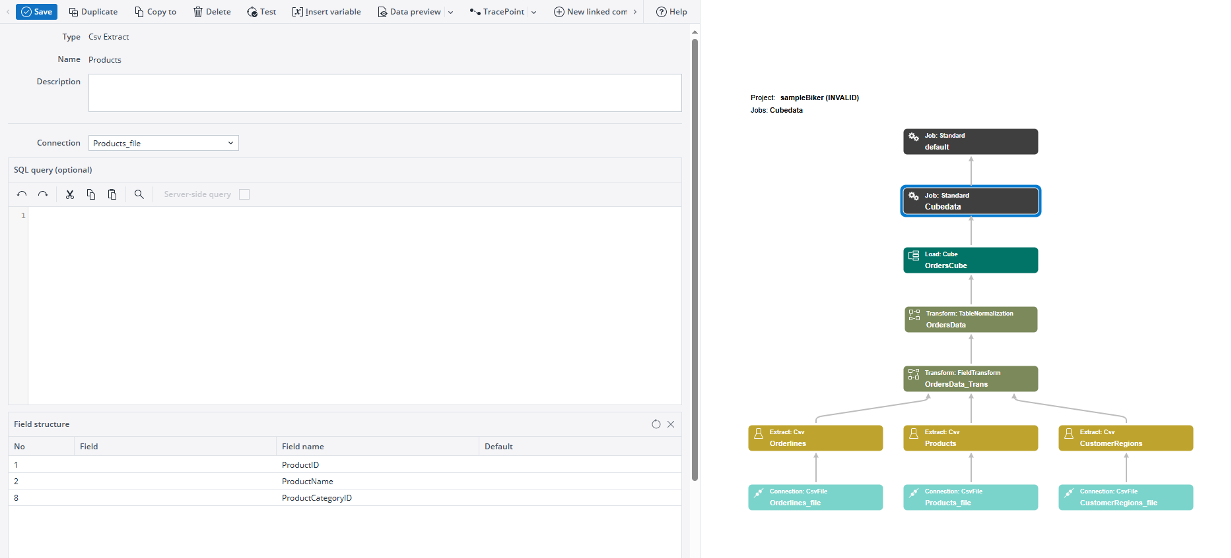Image resolution: width=1231 pixels, height=558 pixels.
Task: Click the cut scissors icon
Action: (70, 194)
